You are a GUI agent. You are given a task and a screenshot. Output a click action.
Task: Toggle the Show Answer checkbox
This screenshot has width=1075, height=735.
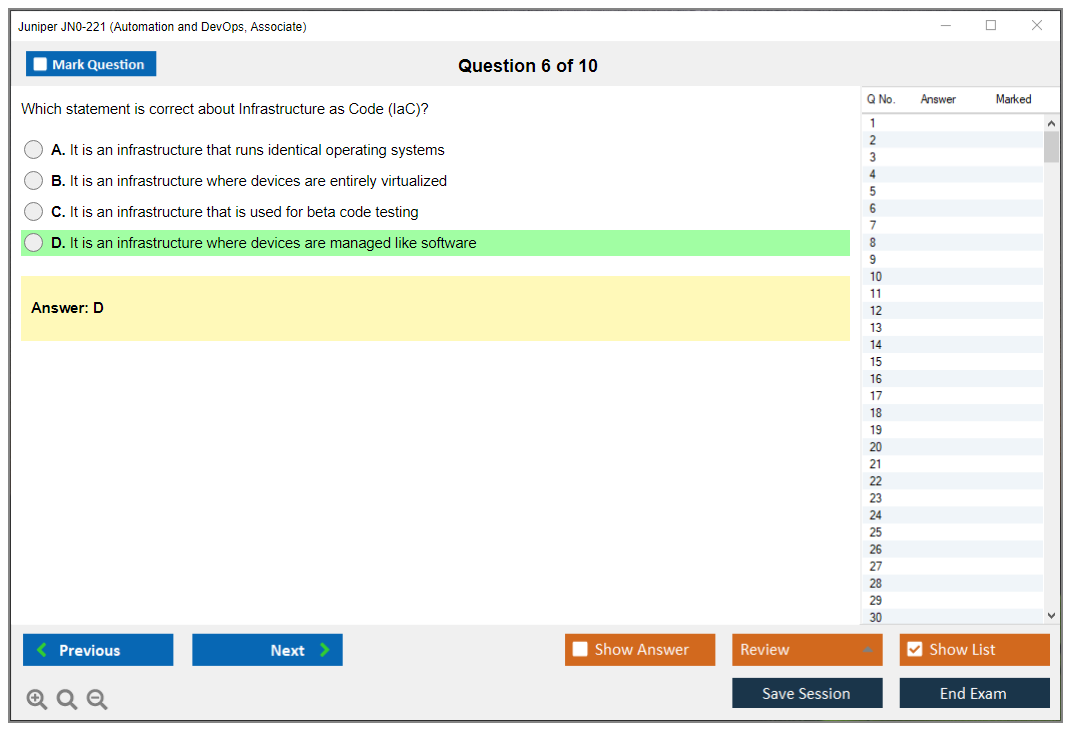click(581, 650)
